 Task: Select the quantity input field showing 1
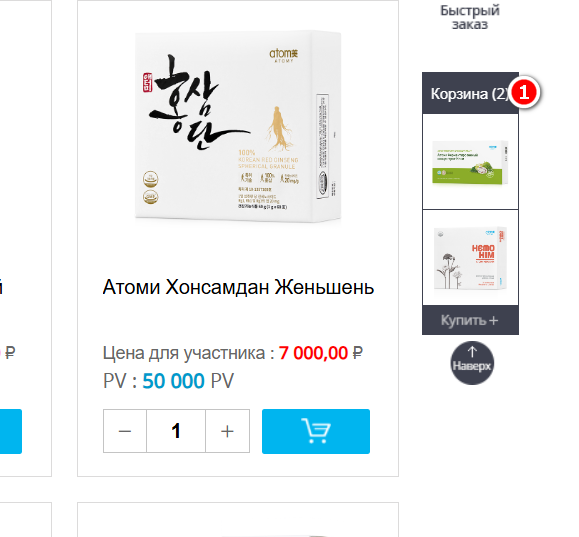176,431
